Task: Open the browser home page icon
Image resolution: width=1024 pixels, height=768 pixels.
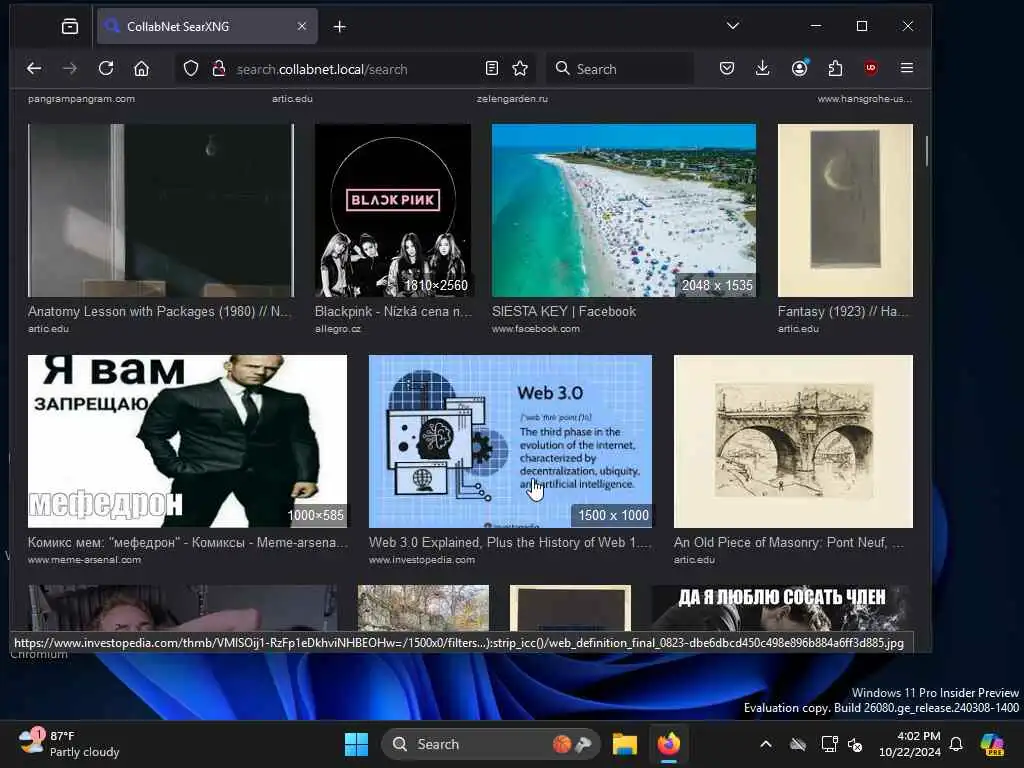Action: click(x=142, y=69)
